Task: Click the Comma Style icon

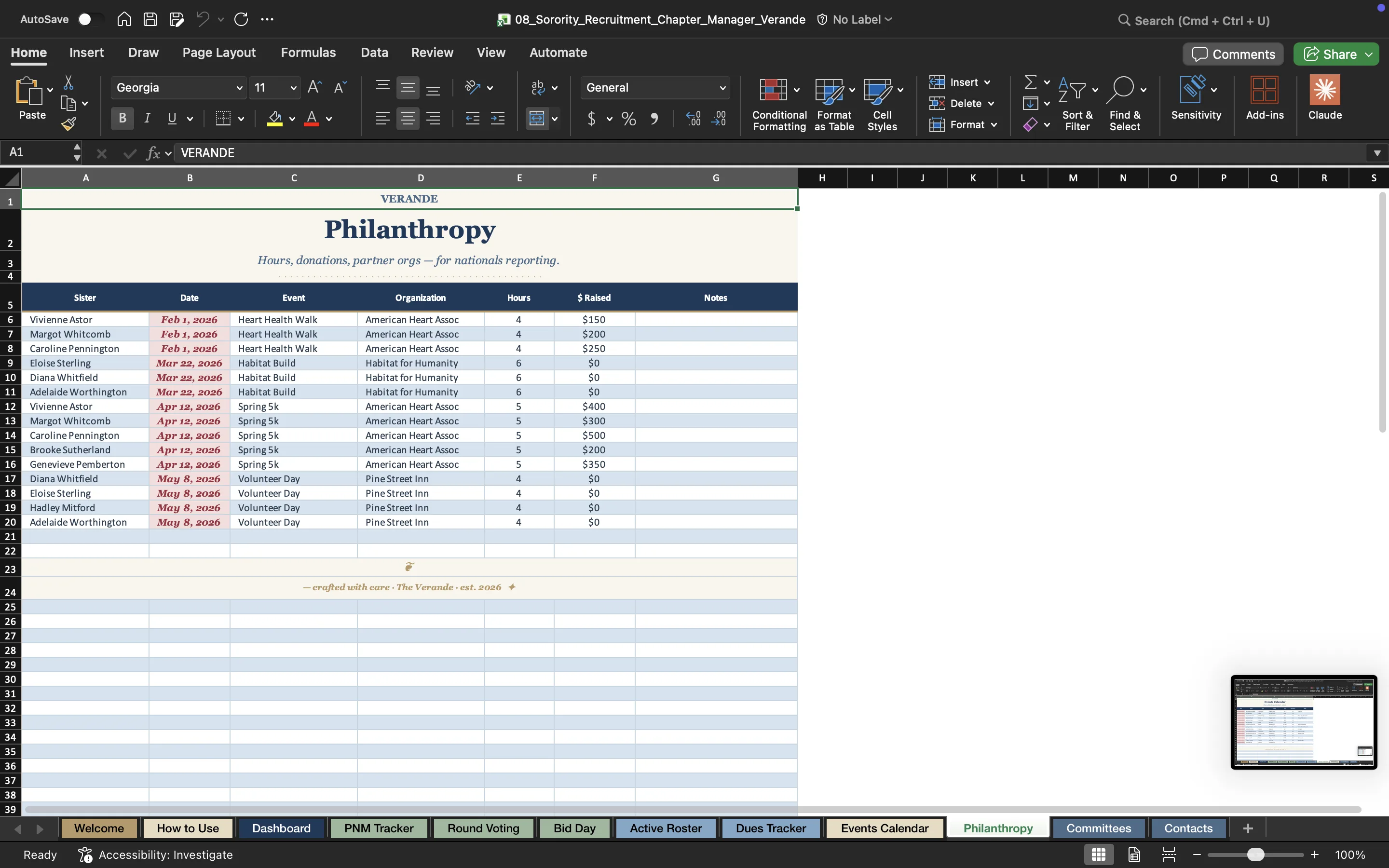Action: [654, 119]
